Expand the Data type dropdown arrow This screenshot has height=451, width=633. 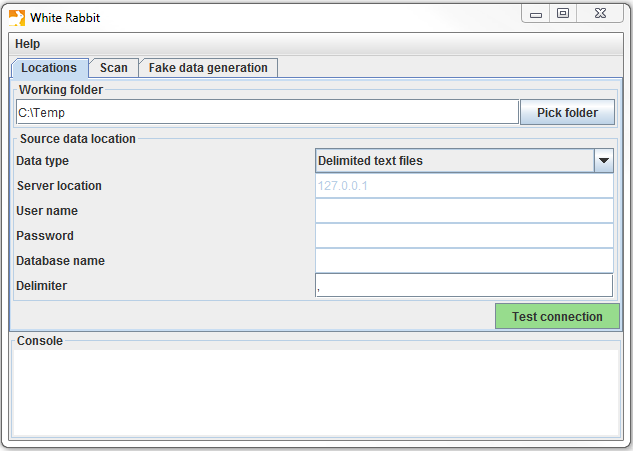tap(603, 161)
